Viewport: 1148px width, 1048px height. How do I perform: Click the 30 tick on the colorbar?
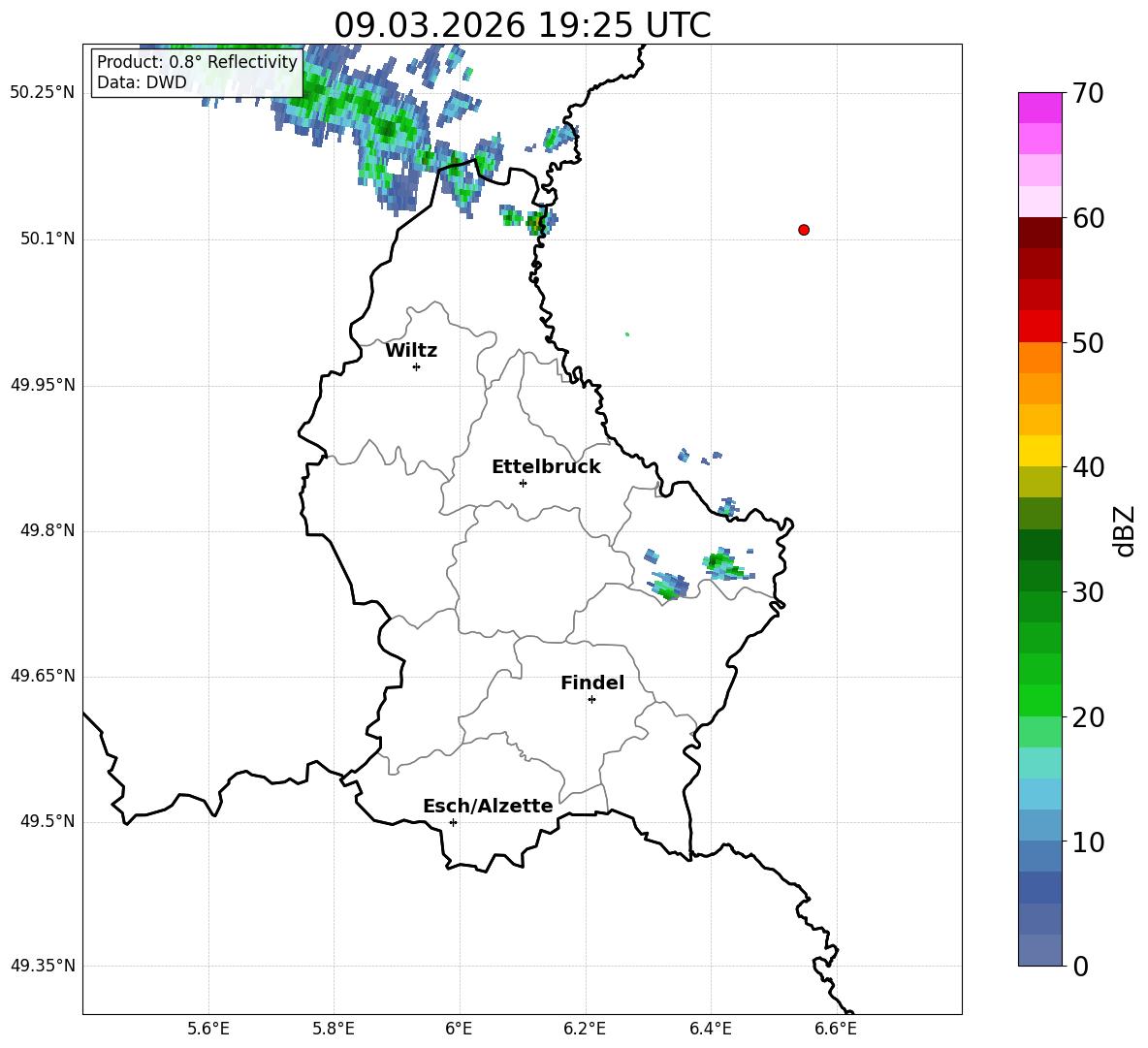click(x=1088, y=592)
